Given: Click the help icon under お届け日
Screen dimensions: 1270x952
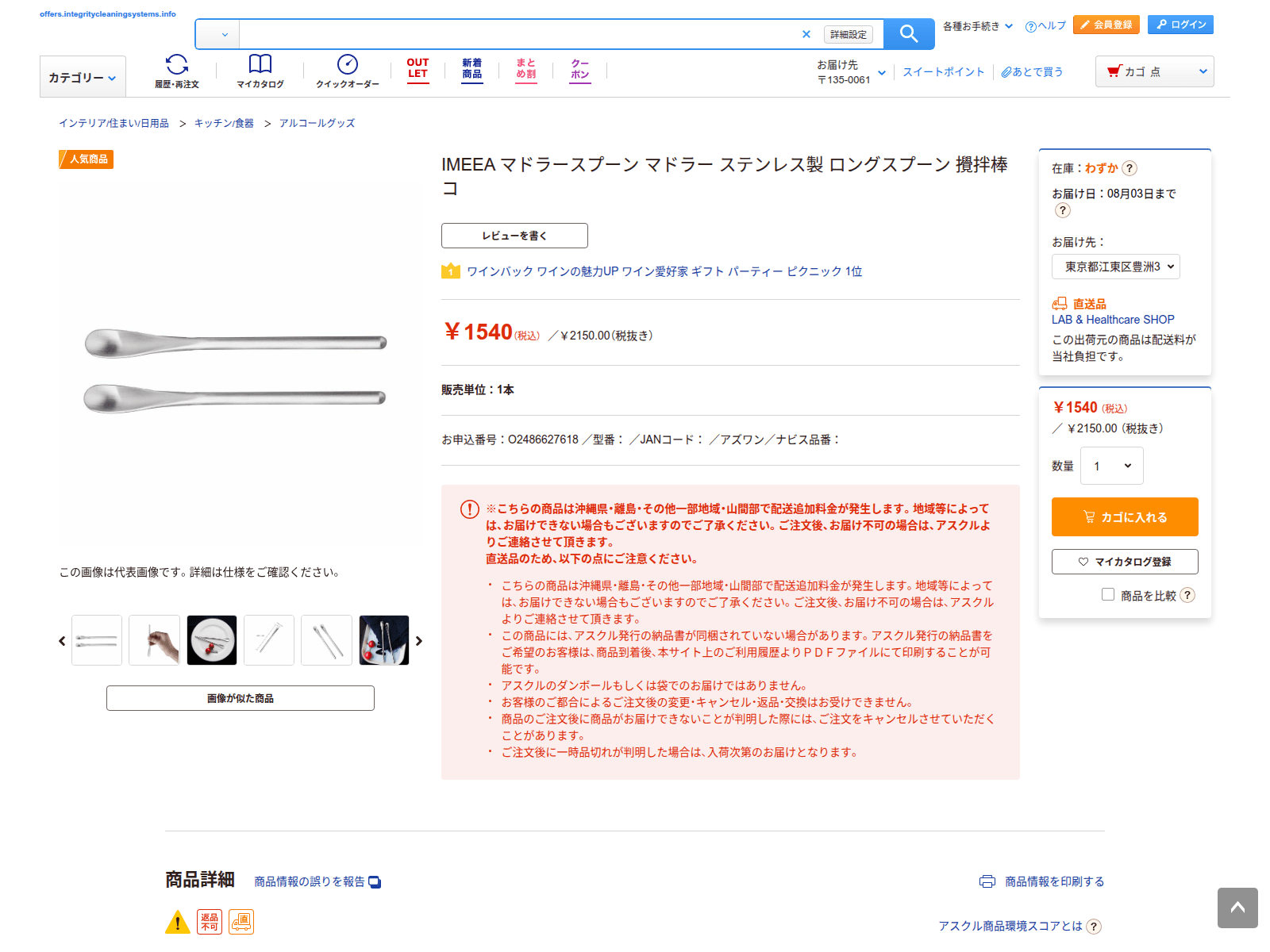Looking at the screenshot, I should [x=1063, y=210].
